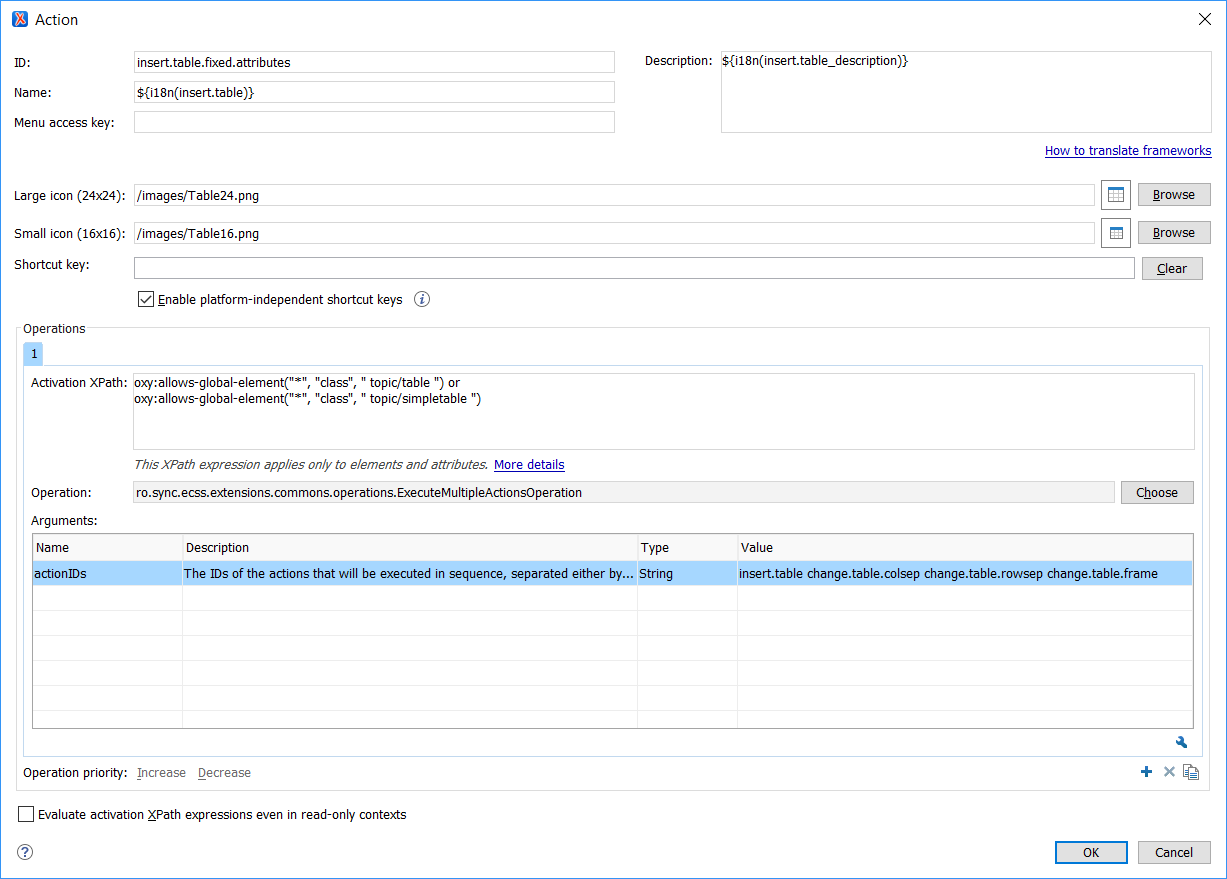Open How to translate frameworks link
The height and width of the screenshot is (879, 1227).
tap(1127, 151)
